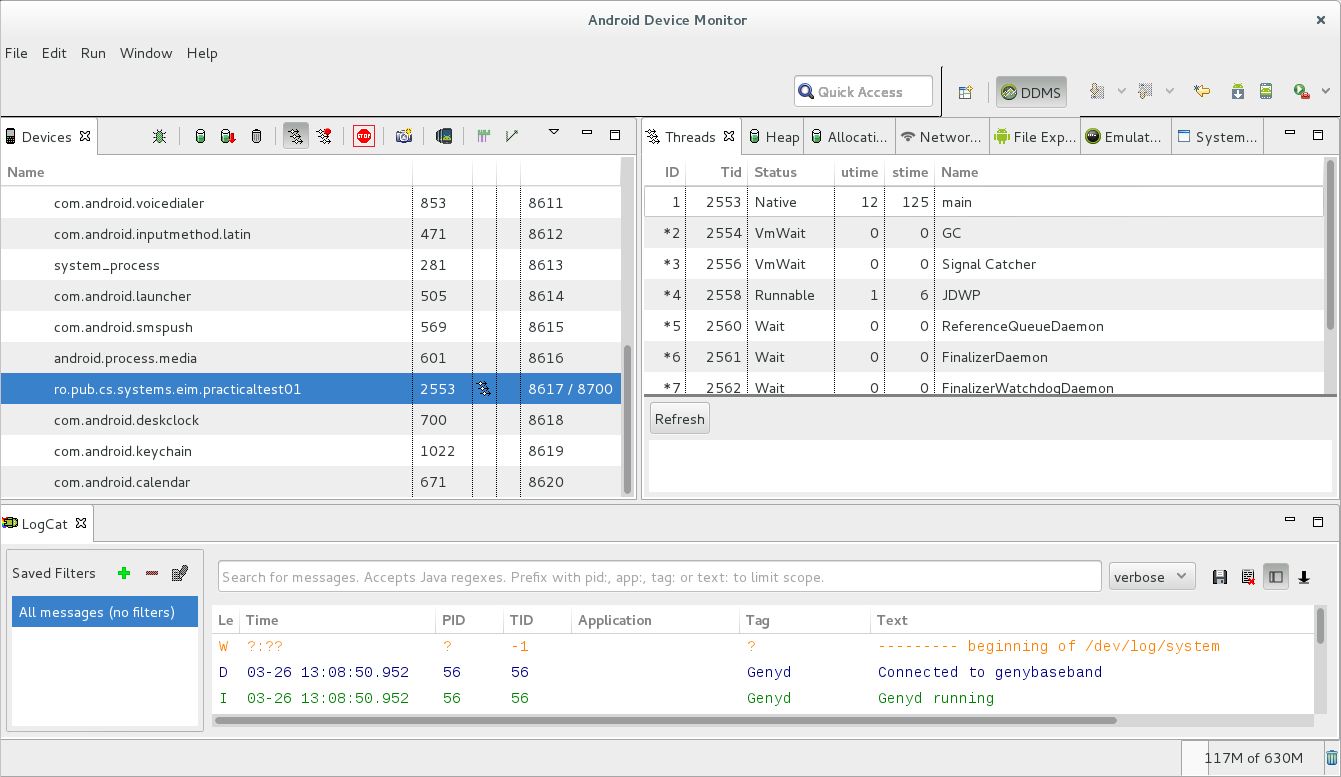Click the Dump View Hierarchy for UI Automator icon

(x=444, y=136)
